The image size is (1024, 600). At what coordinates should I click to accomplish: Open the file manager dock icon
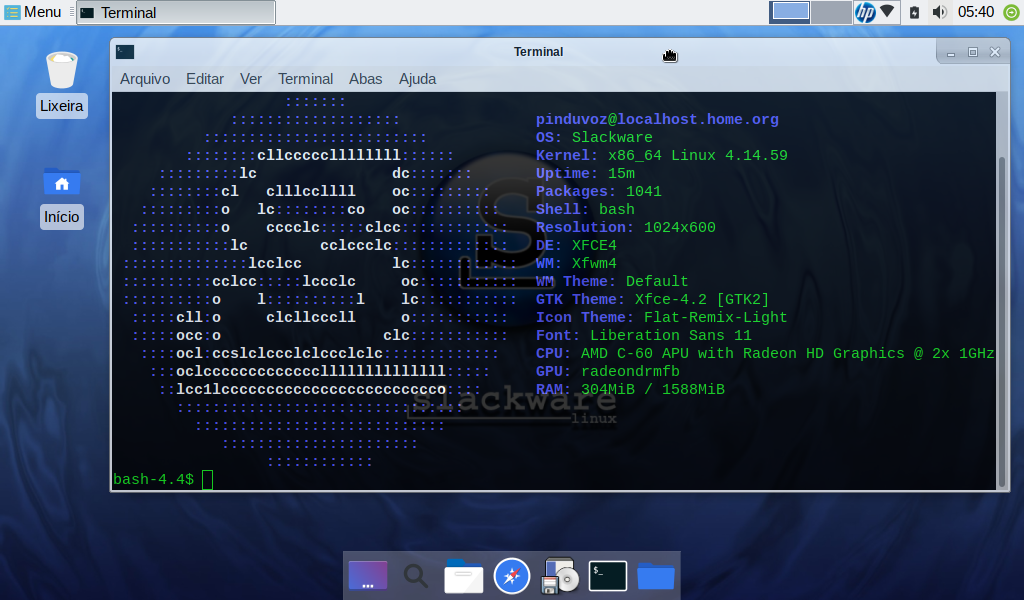(464, 576)
